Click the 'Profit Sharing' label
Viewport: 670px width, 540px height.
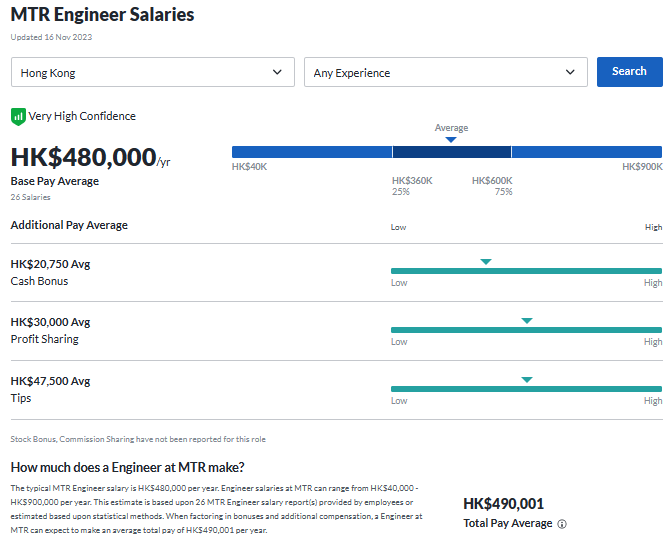pyautogui.click(x=45, y=339)
